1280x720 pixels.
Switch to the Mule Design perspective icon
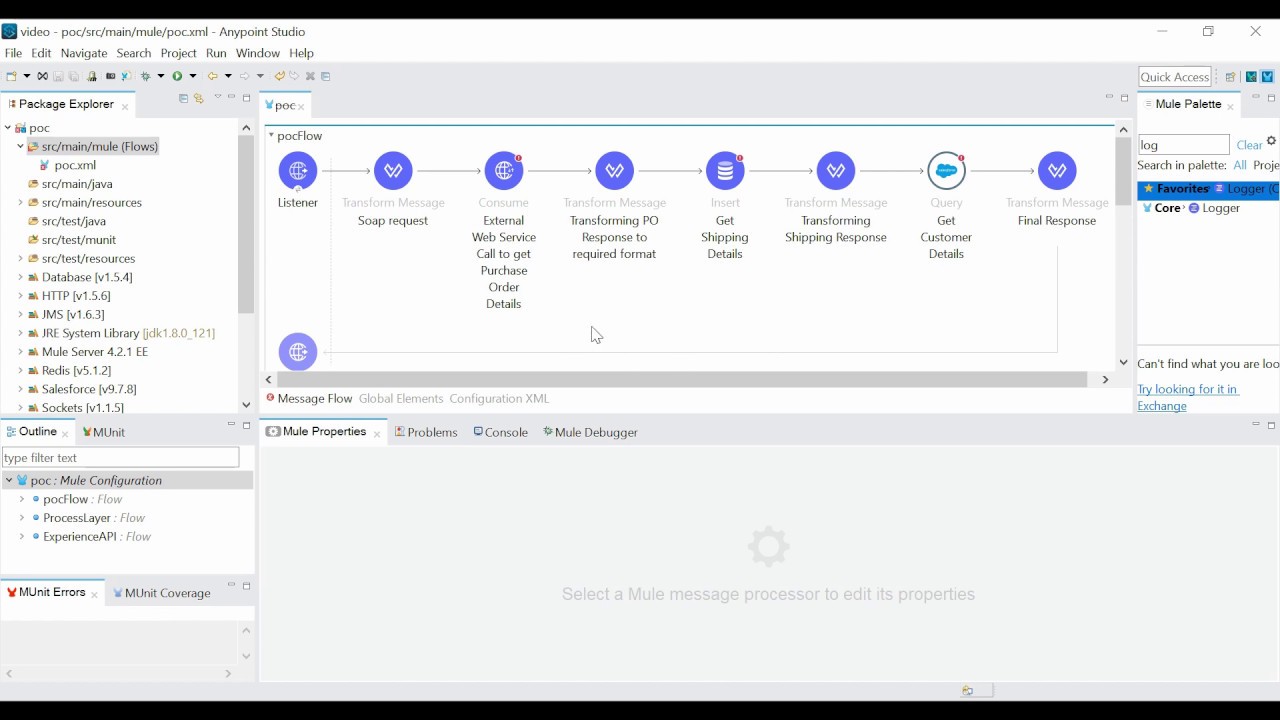1269,77
